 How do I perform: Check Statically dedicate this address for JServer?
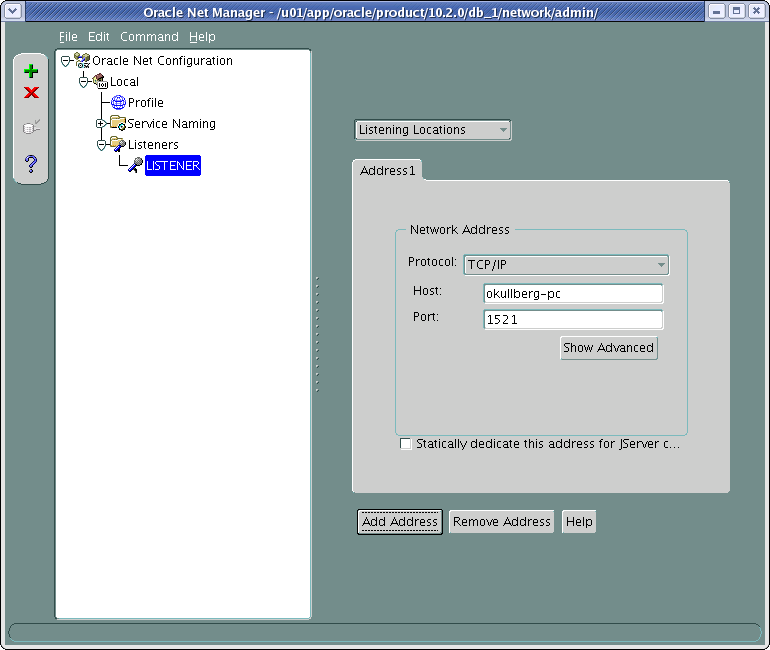coord(406,444)
